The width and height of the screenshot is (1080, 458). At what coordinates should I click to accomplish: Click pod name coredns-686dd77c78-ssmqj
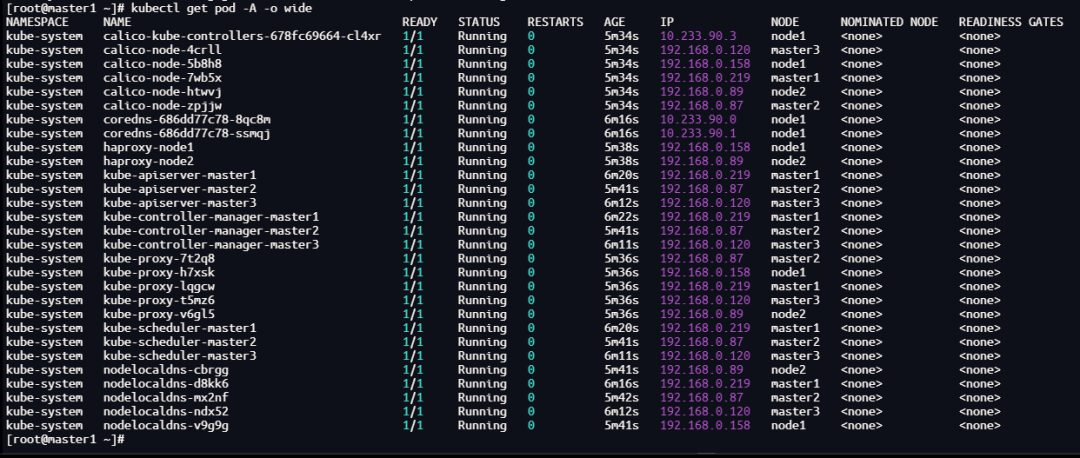pos(187,133)
